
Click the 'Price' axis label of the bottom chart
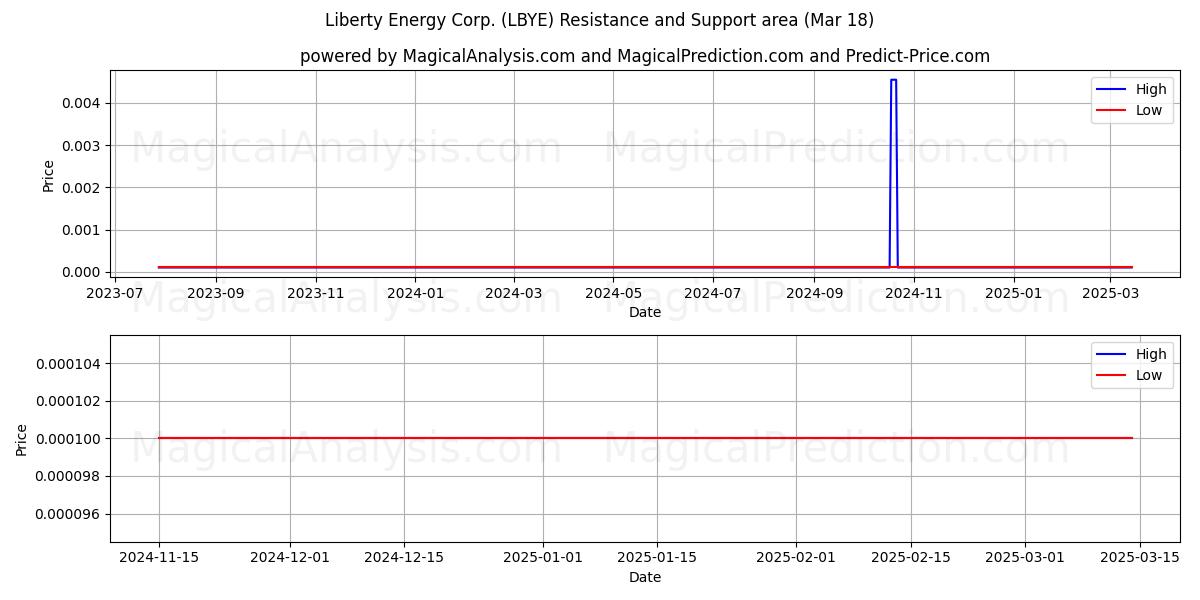pyautogui.click(x=22, y=439)
